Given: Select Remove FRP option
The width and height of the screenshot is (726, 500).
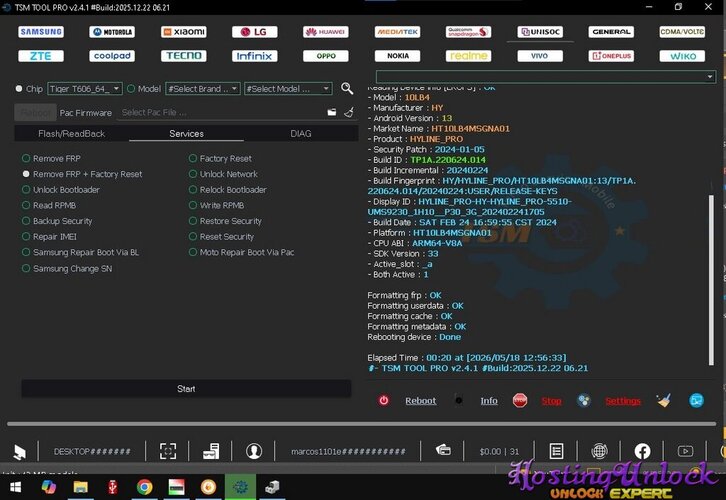Looking at the screenshot, I should [x=51, y=158].
